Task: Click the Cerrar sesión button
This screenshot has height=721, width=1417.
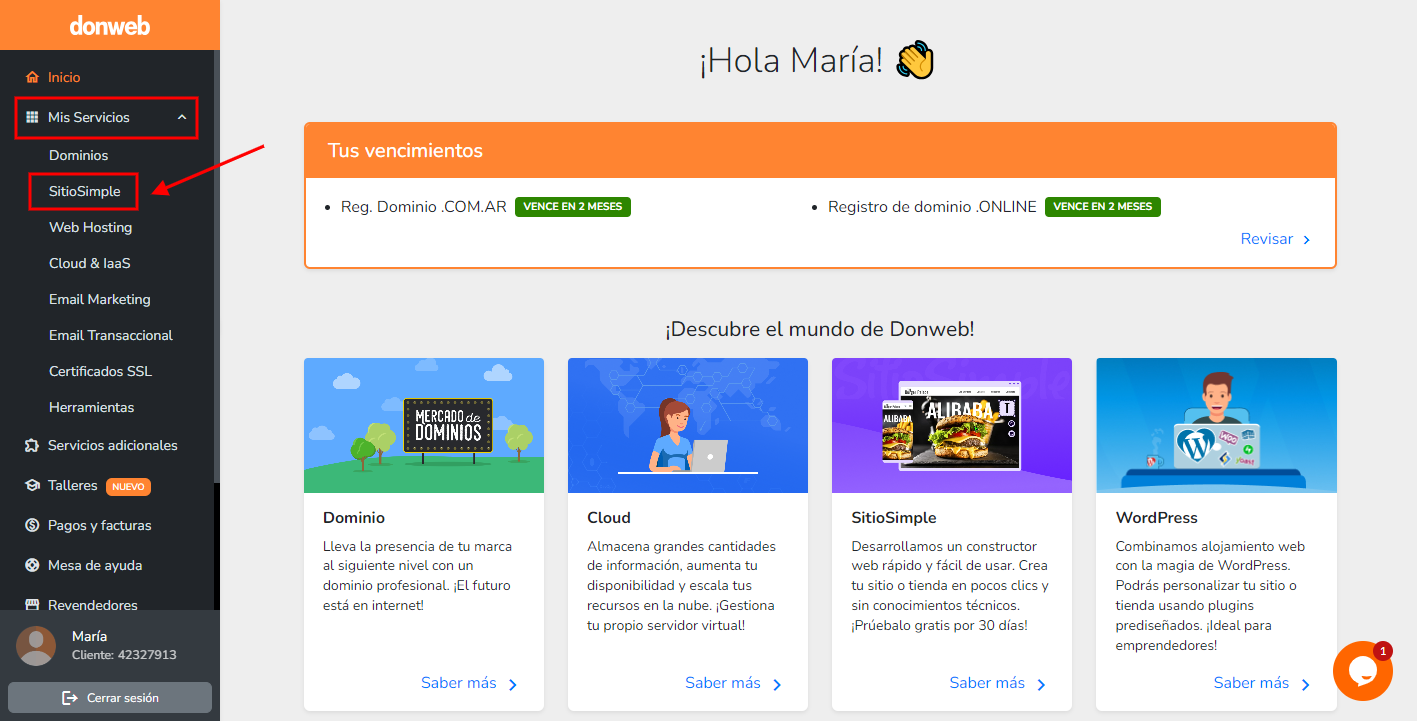Action: [x=110, y=697]
